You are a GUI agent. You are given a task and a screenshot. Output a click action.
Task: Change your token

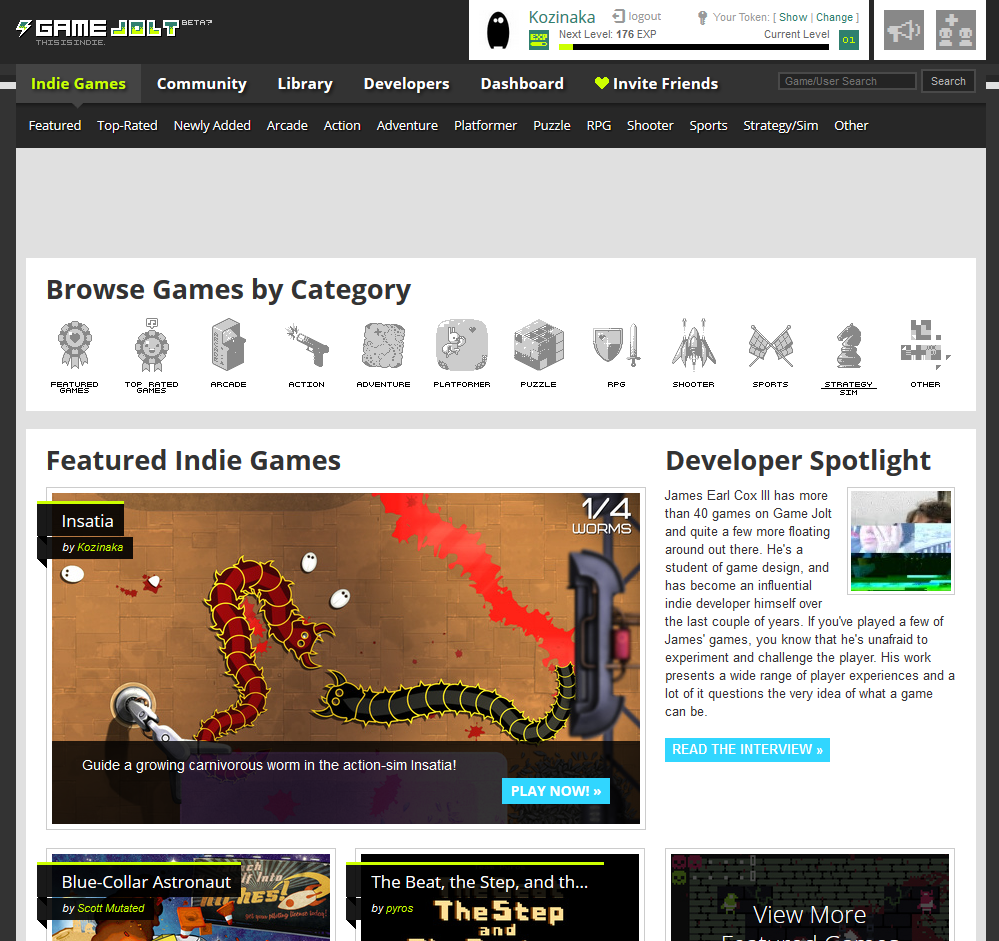click(835, 17)
